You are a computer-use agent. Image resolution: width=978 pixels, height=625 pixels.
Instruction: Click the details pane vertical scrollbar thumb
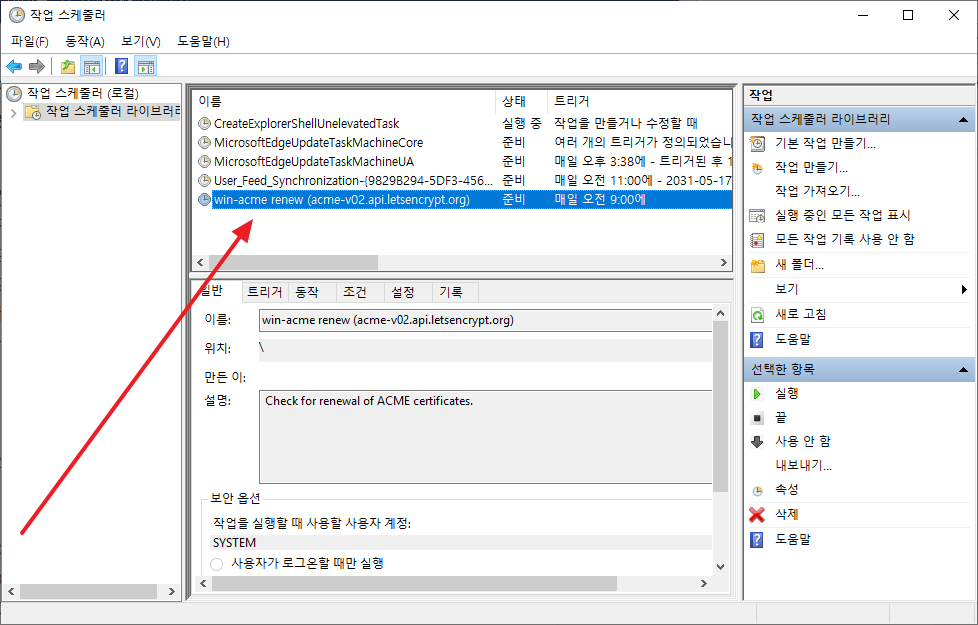[x=720, y=407]
